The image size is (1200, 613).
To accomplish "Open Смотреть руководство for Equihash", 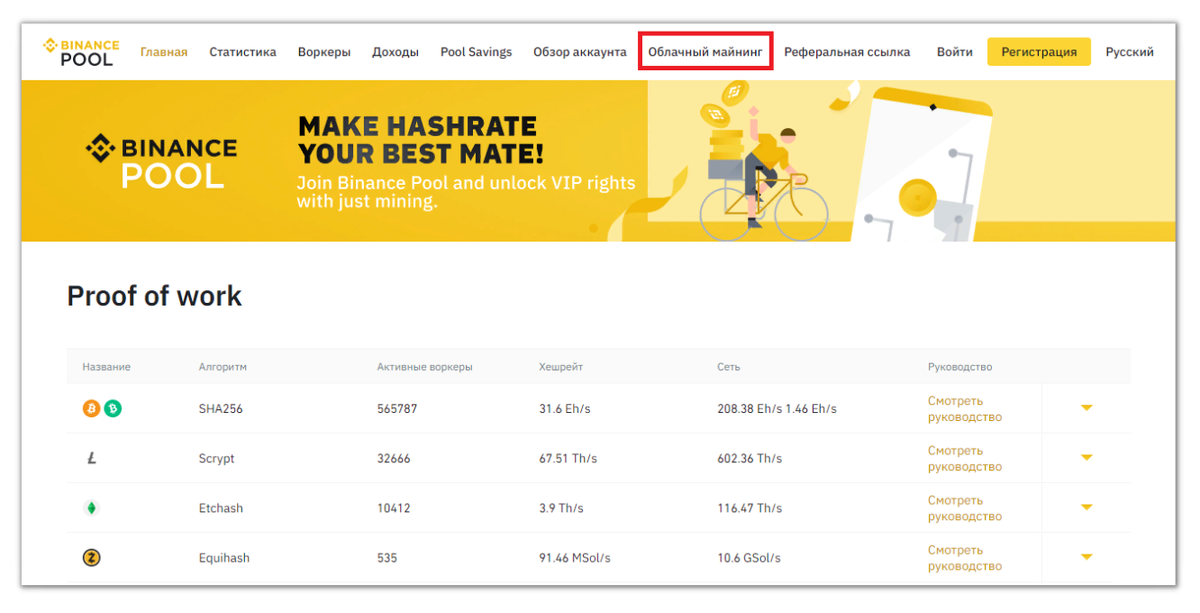I will pyautogui.click(x=965, y=558).
